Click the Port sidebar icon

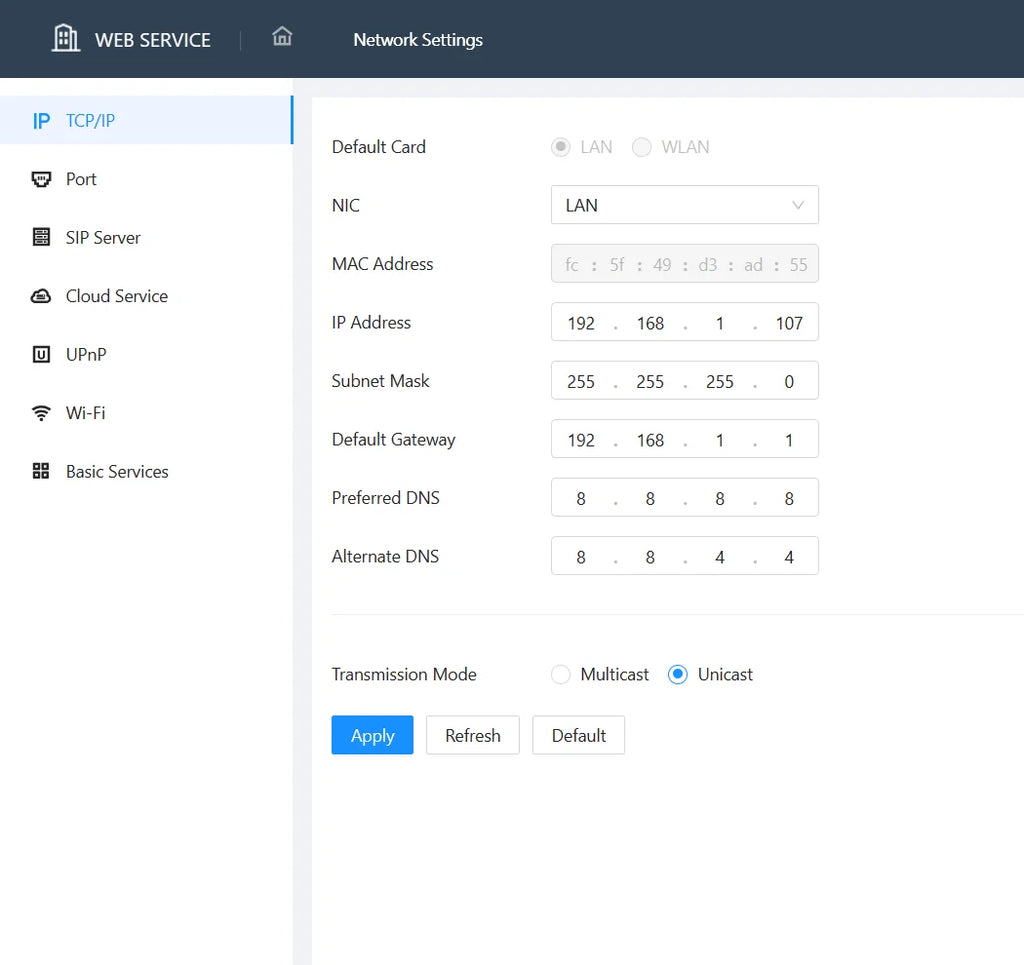coord(41,179)
